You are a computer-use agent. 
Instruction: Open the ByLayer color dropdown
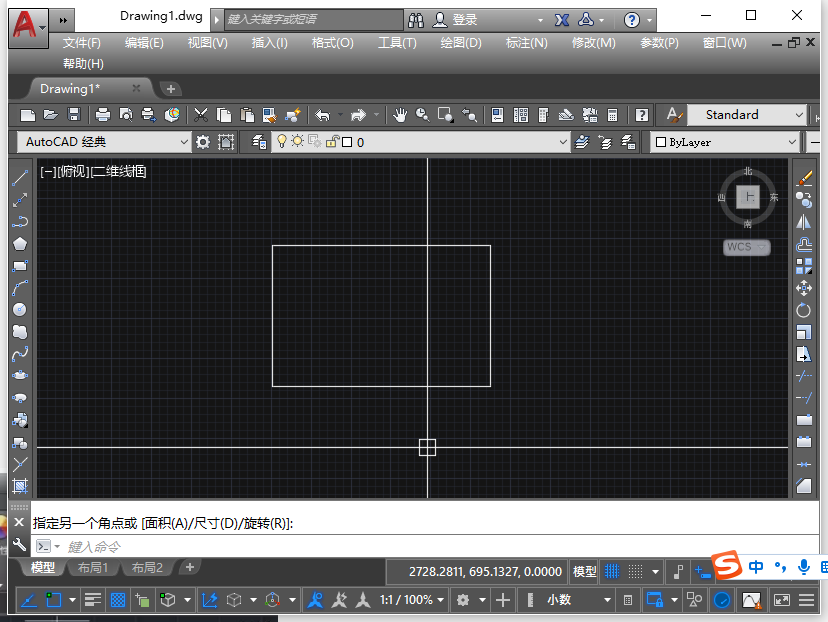point(792,142)
